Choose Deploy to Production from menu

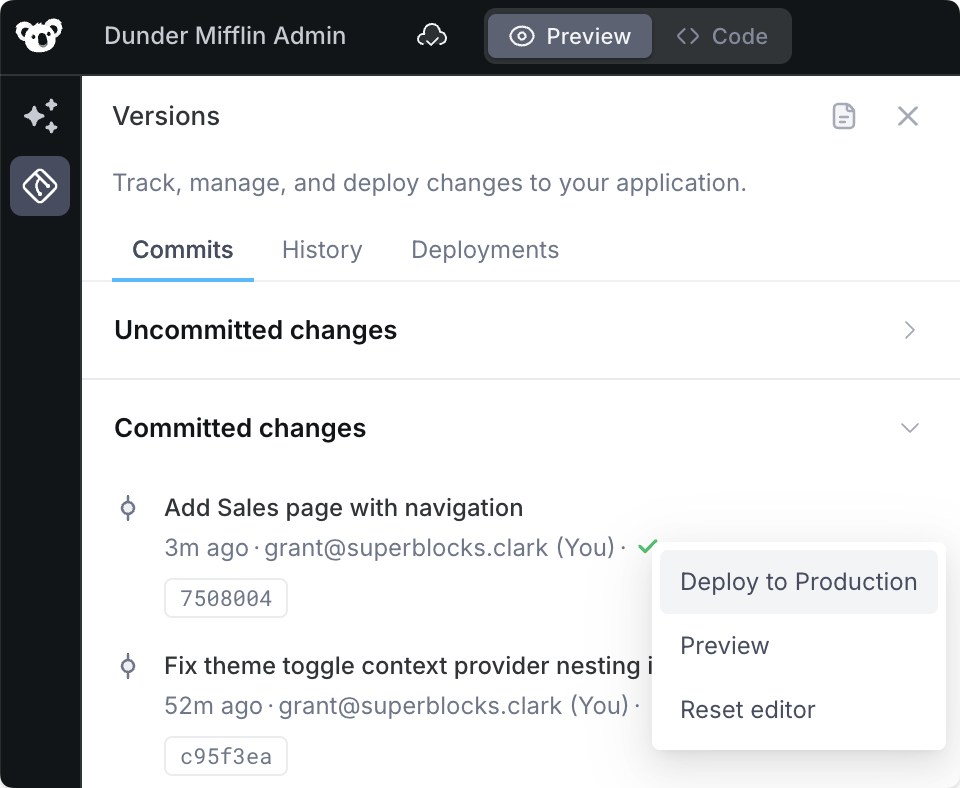(x=798, y=582)
